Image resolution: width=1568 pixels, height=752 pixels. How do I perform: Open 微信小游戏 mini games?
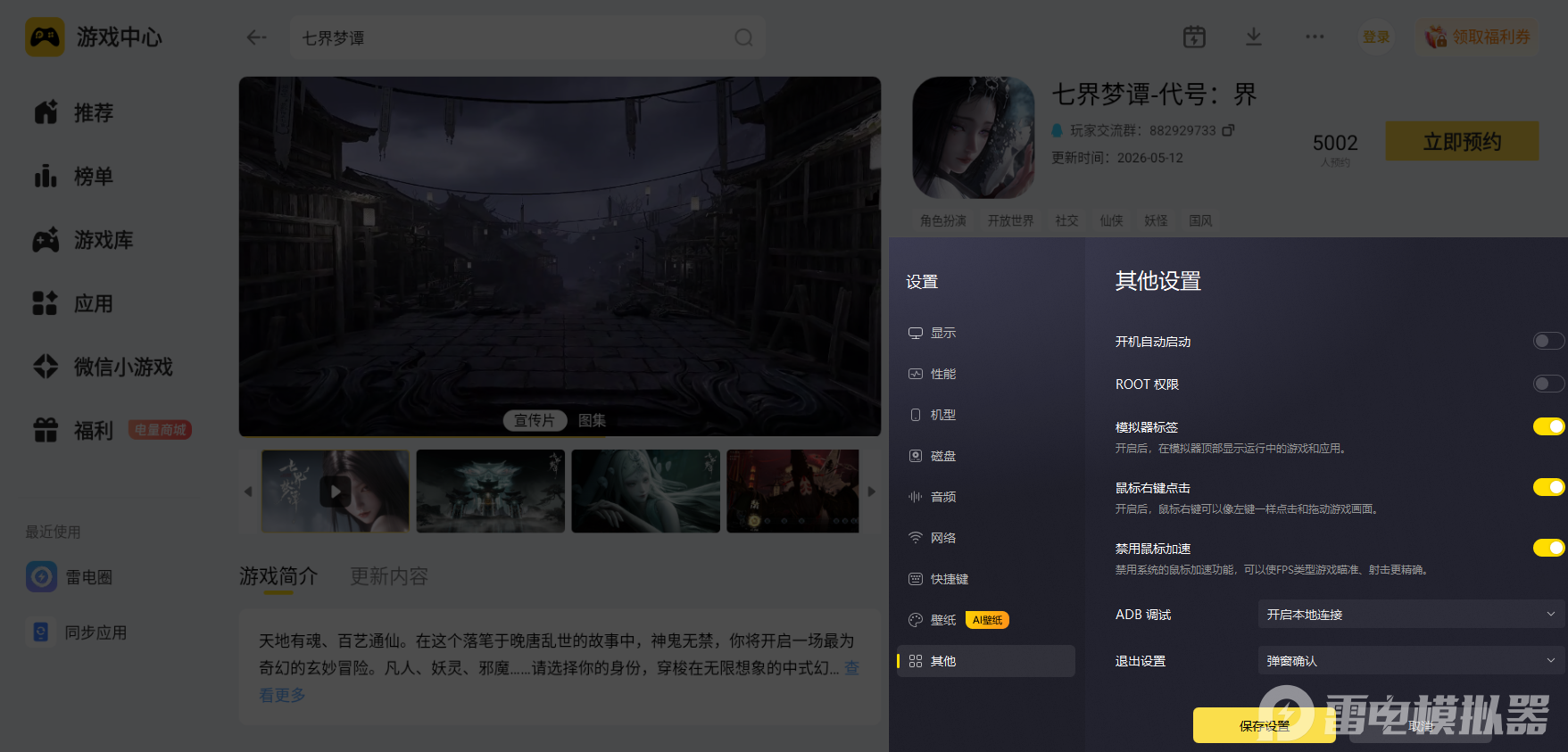pyautogui.click(x=104, y=367)
